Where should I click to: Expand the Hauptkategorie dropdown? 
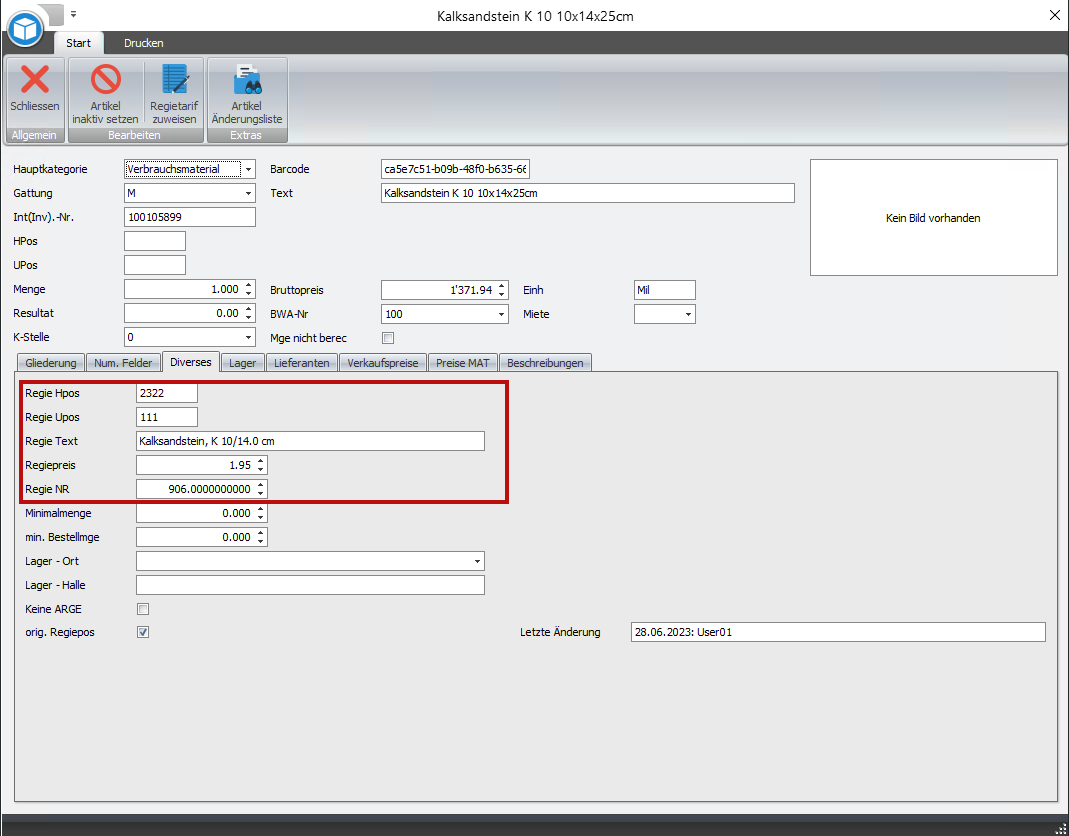click(x=249, y=170)
